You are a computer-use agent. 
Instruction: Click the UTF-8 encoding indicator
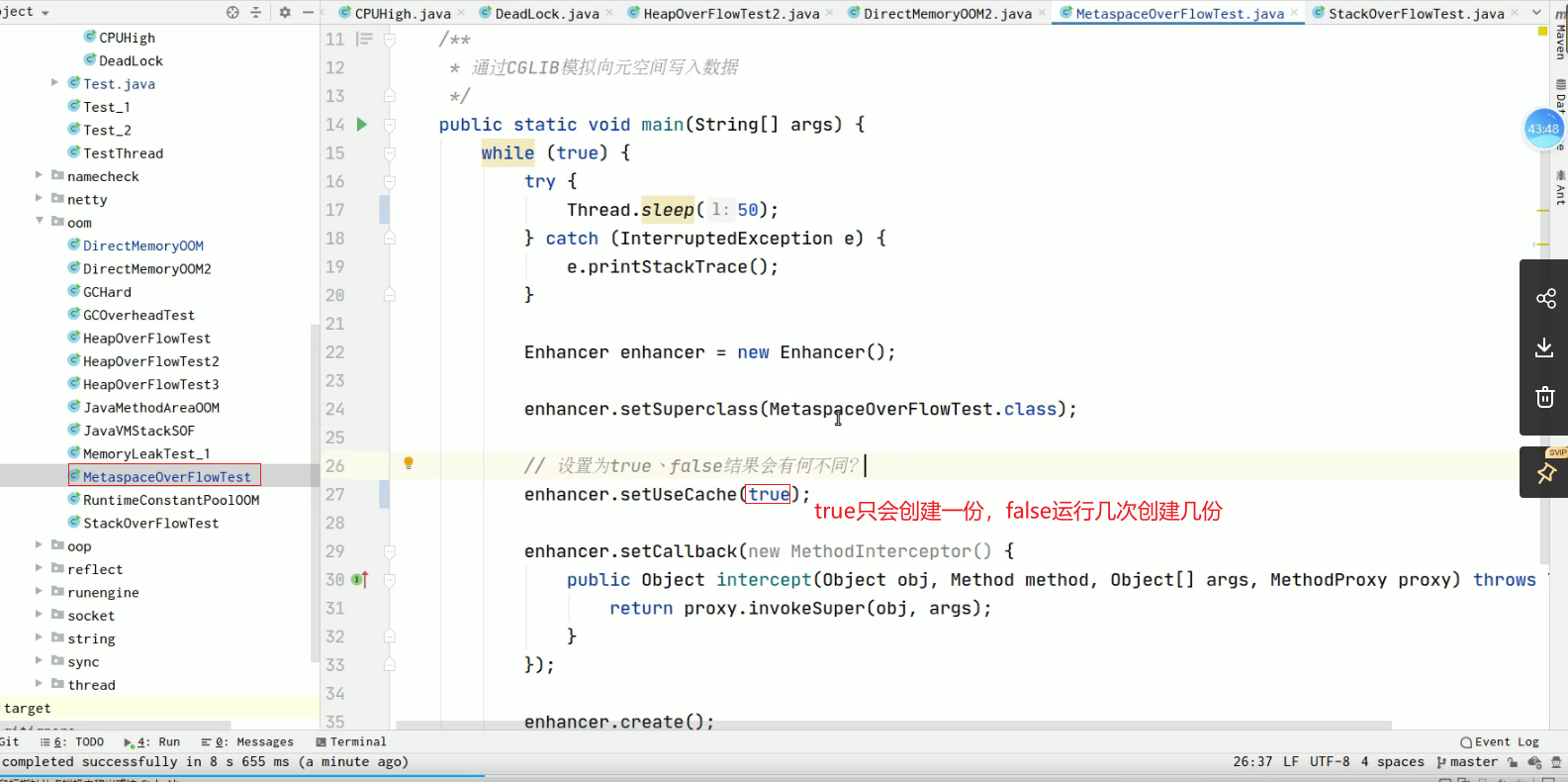1330,761
